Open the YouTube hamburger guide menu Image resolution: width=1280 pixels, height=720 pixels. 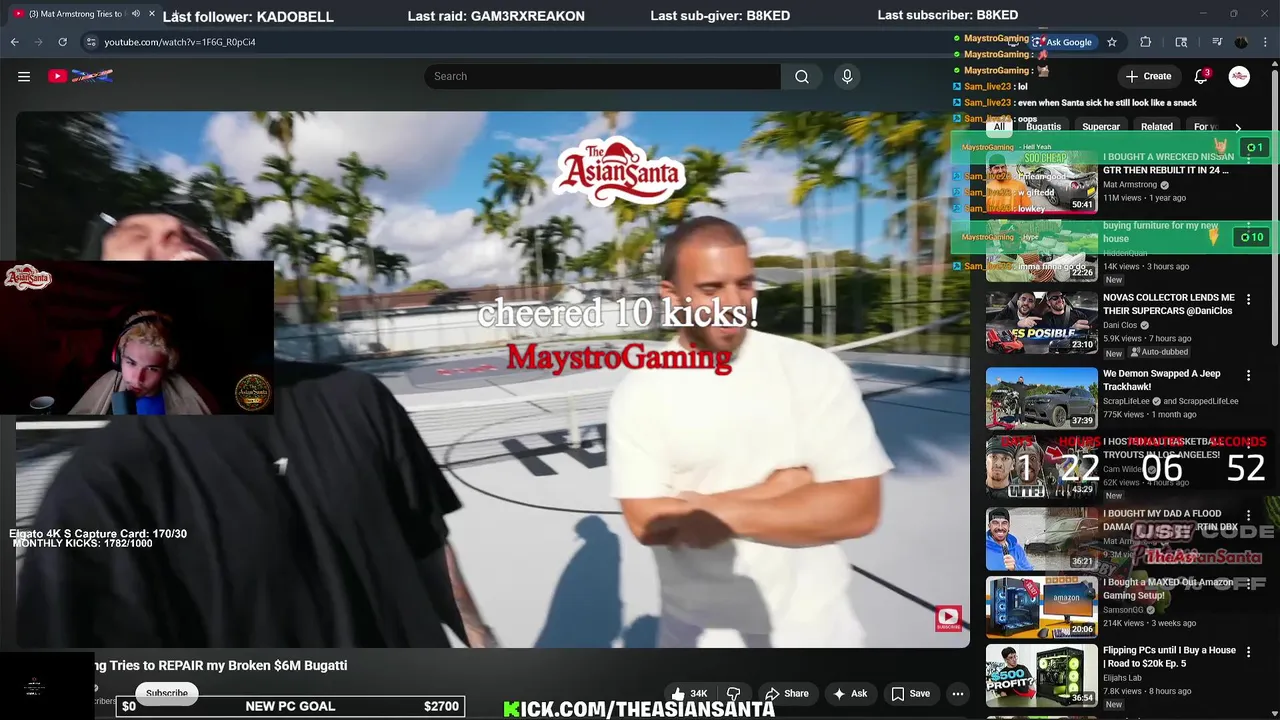tap(24, 76)
